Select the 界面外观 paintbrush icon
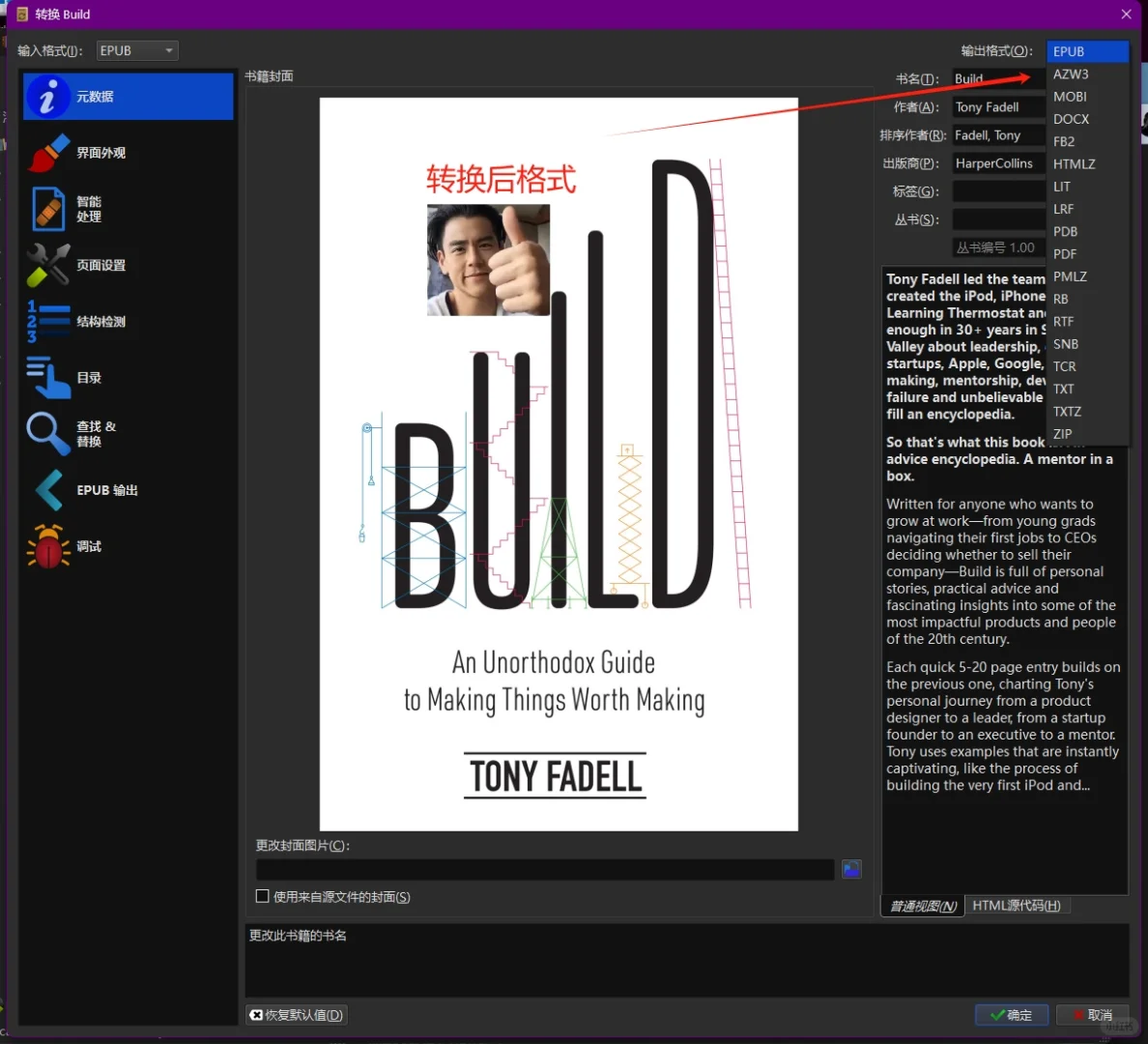Image resolution: width=1148 pixels, height=1044 pixels. 48,153
